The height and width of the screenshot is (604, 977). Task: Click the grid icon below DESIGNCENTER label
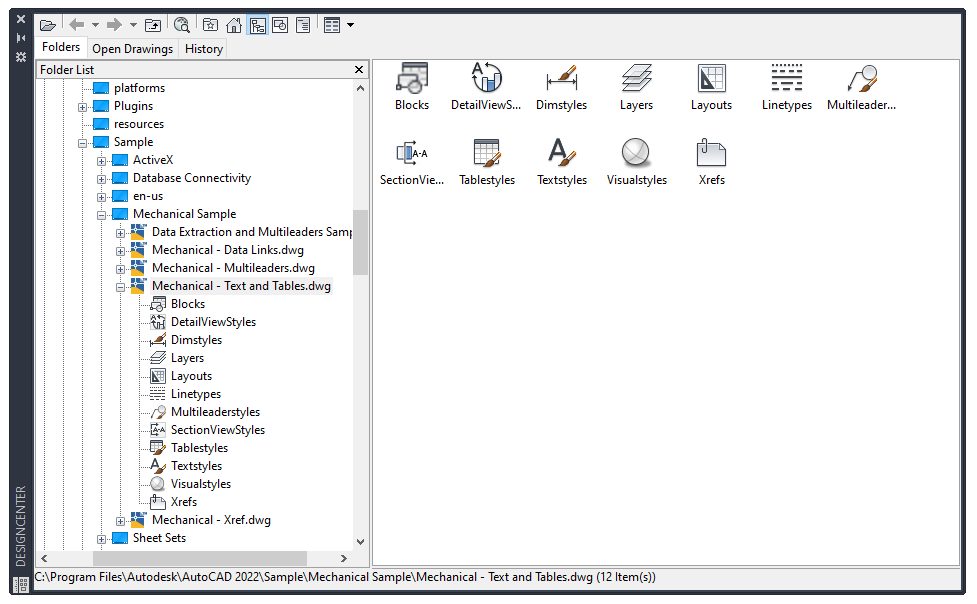click(x=21, y=585)
